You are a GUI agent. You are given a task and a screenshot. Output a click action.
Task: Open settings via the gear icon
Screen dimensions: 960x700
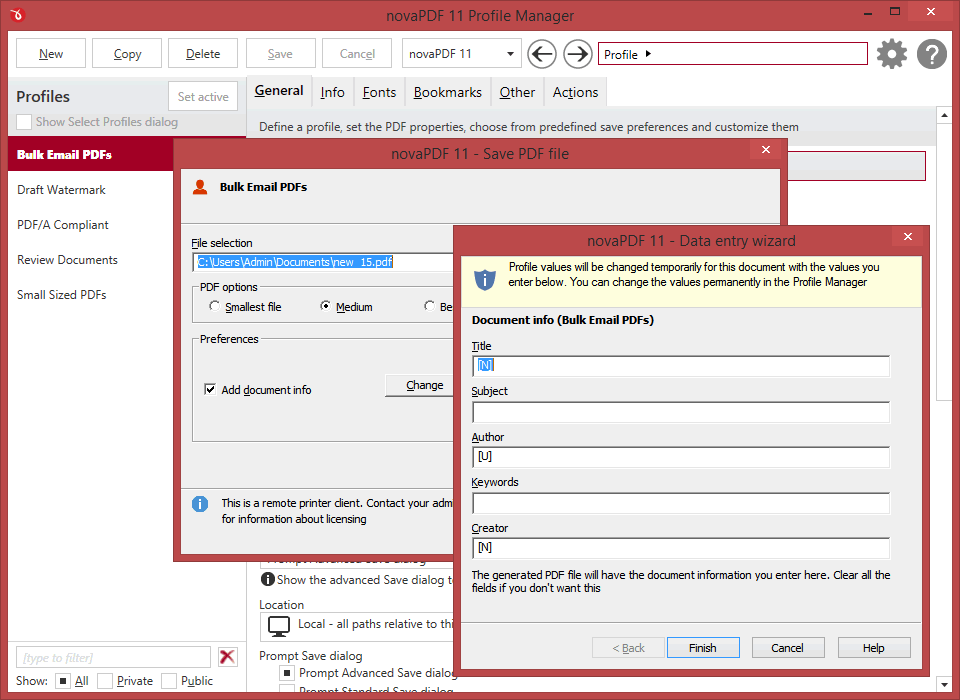(891, 54)
